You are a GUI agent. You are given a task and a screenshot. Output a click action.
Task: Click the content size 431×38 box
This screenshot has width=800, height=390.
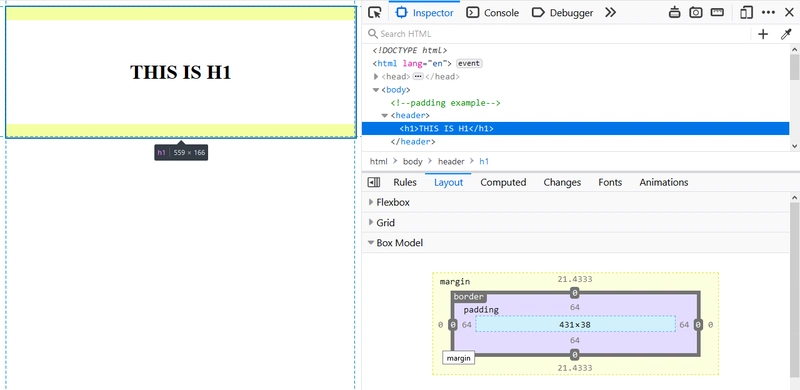pyautogui.click(x=575, y=325)
